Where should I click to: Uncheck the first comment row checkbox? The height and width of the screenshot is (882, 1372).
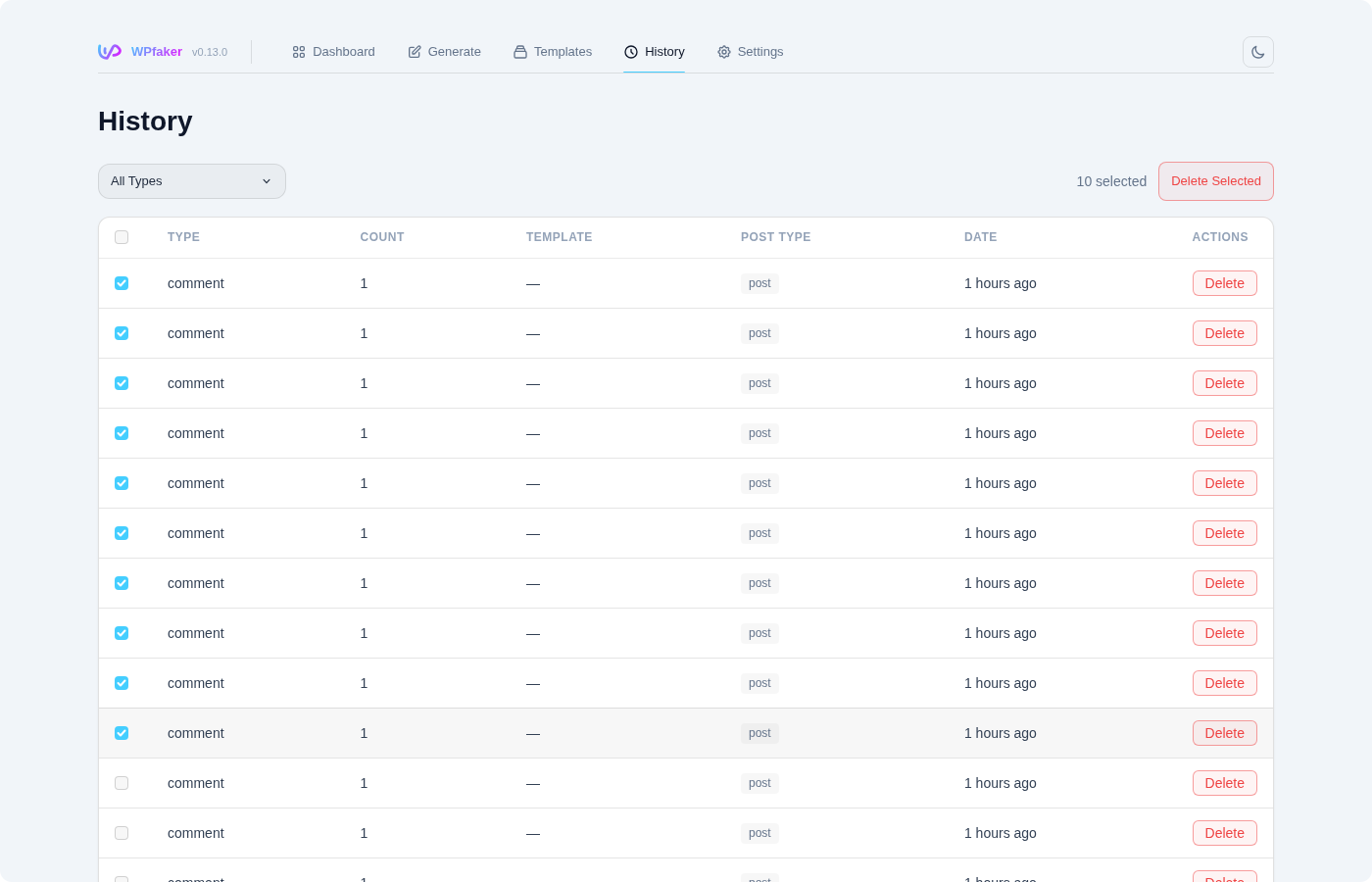tap(122, 283)
